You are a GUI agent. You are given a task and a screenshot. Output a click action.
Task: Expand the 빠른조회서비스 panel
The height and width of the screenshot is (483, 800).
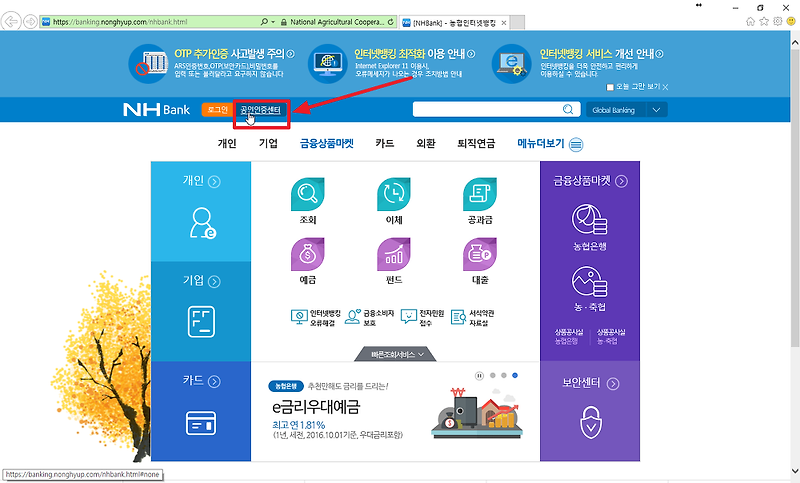pyautogui.click(x=396, y=354)
